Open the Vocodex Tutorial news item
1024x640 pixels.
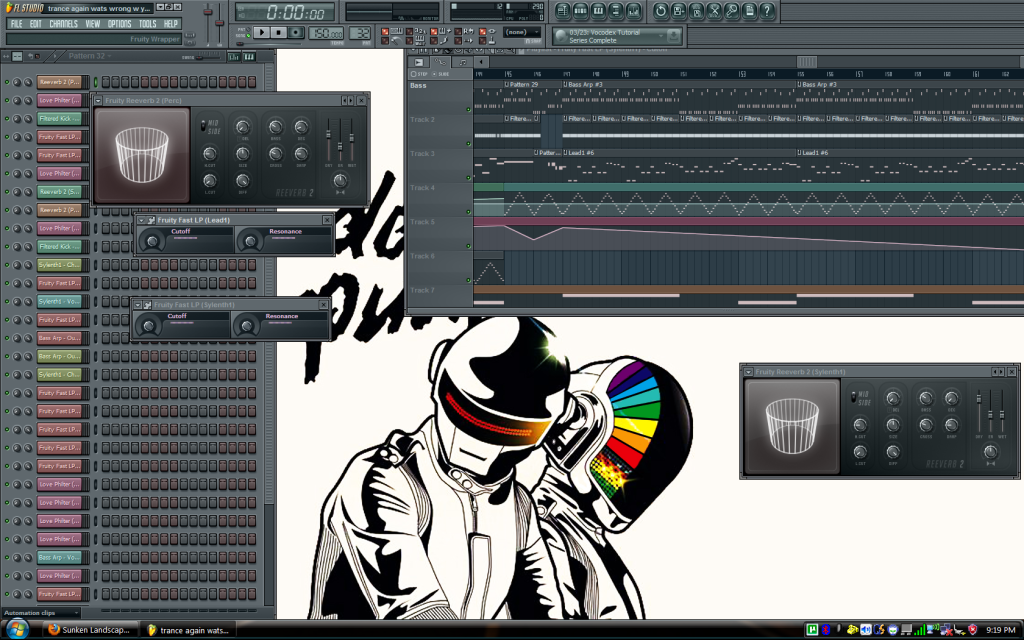[607, 36]
